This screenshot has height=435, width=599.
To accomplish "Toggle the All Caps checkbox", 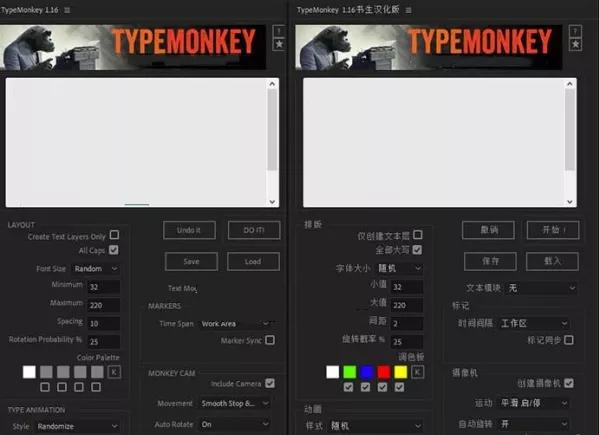I will coord(113,250).
